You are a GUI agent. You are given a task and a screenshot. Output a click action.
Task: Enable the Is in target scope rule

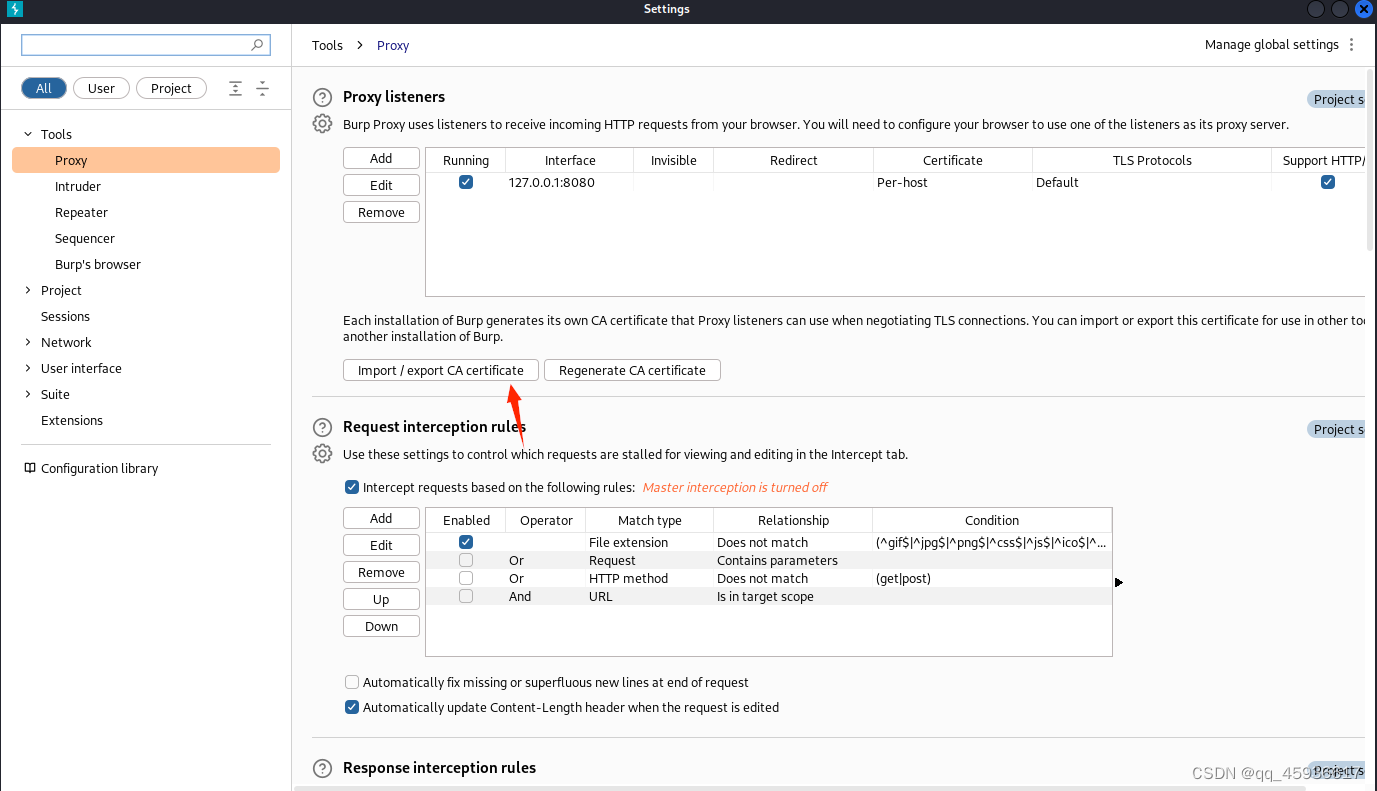tap(466, 596)
